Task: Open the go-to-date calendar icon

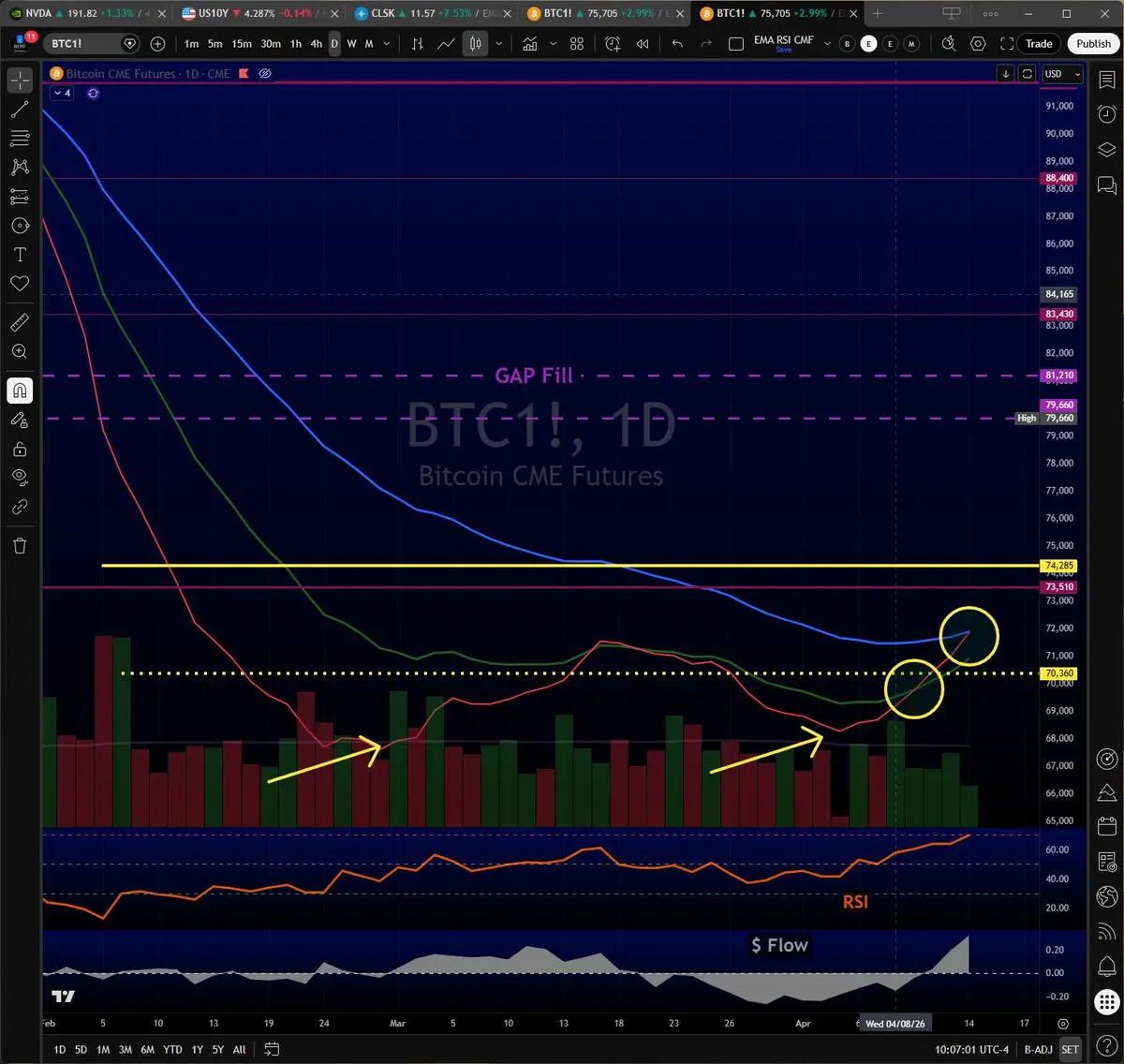Action: tap(272, 1049)
